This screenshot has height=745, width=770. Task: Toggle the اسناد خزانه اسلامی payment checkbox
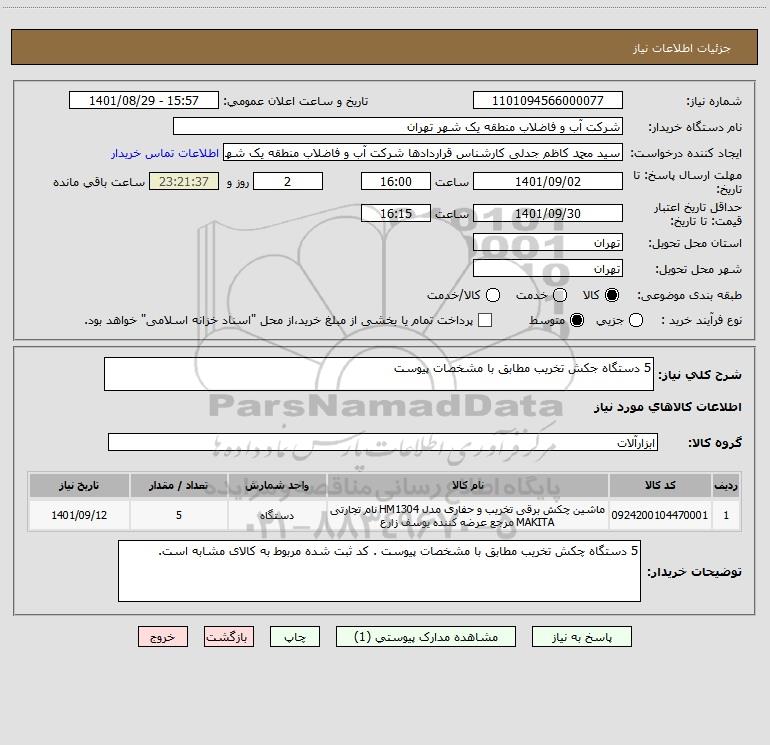coord(485,320)
